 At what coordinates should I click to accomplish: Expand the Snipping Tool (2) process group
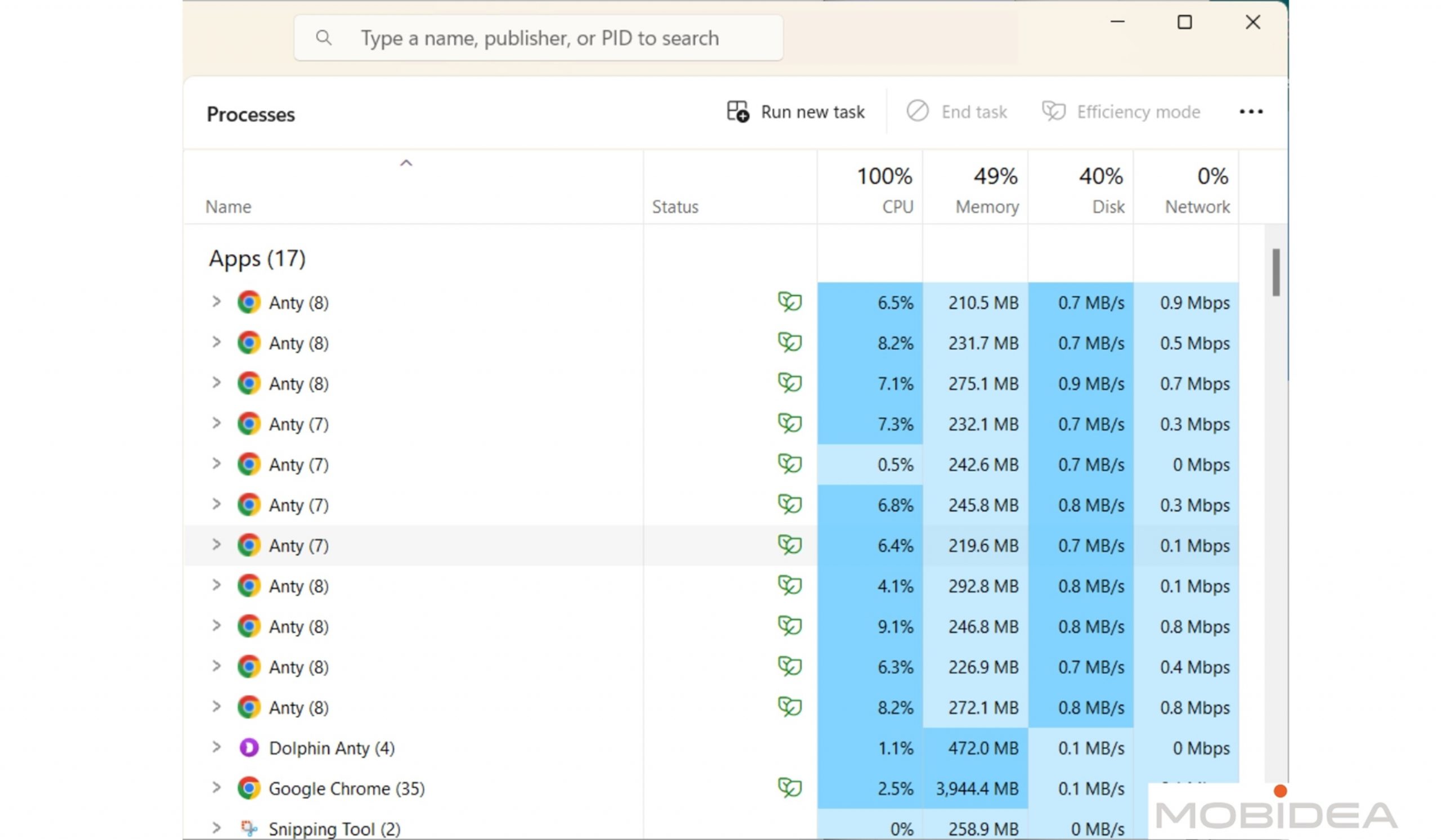(x=216, y=828)
